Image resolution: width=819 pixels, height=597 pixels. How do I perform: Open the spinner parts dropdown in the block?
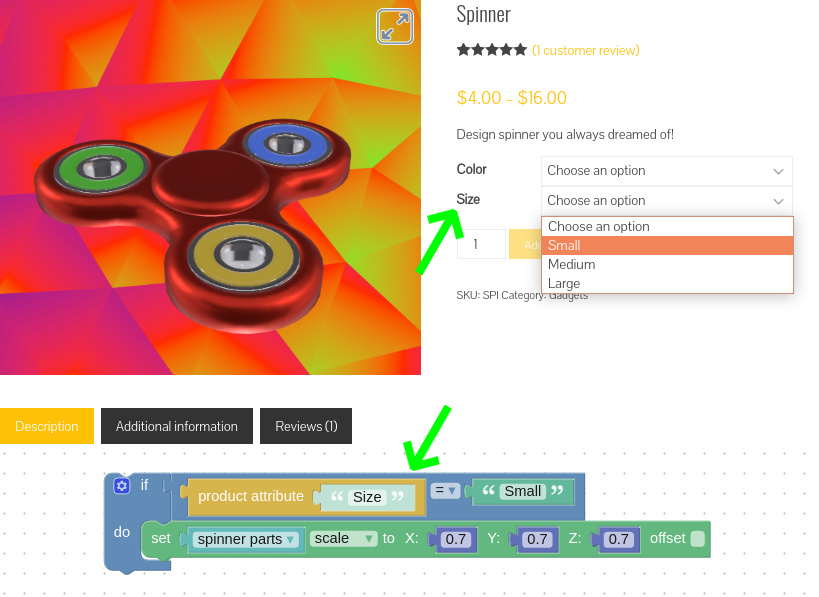click(245, 539)
